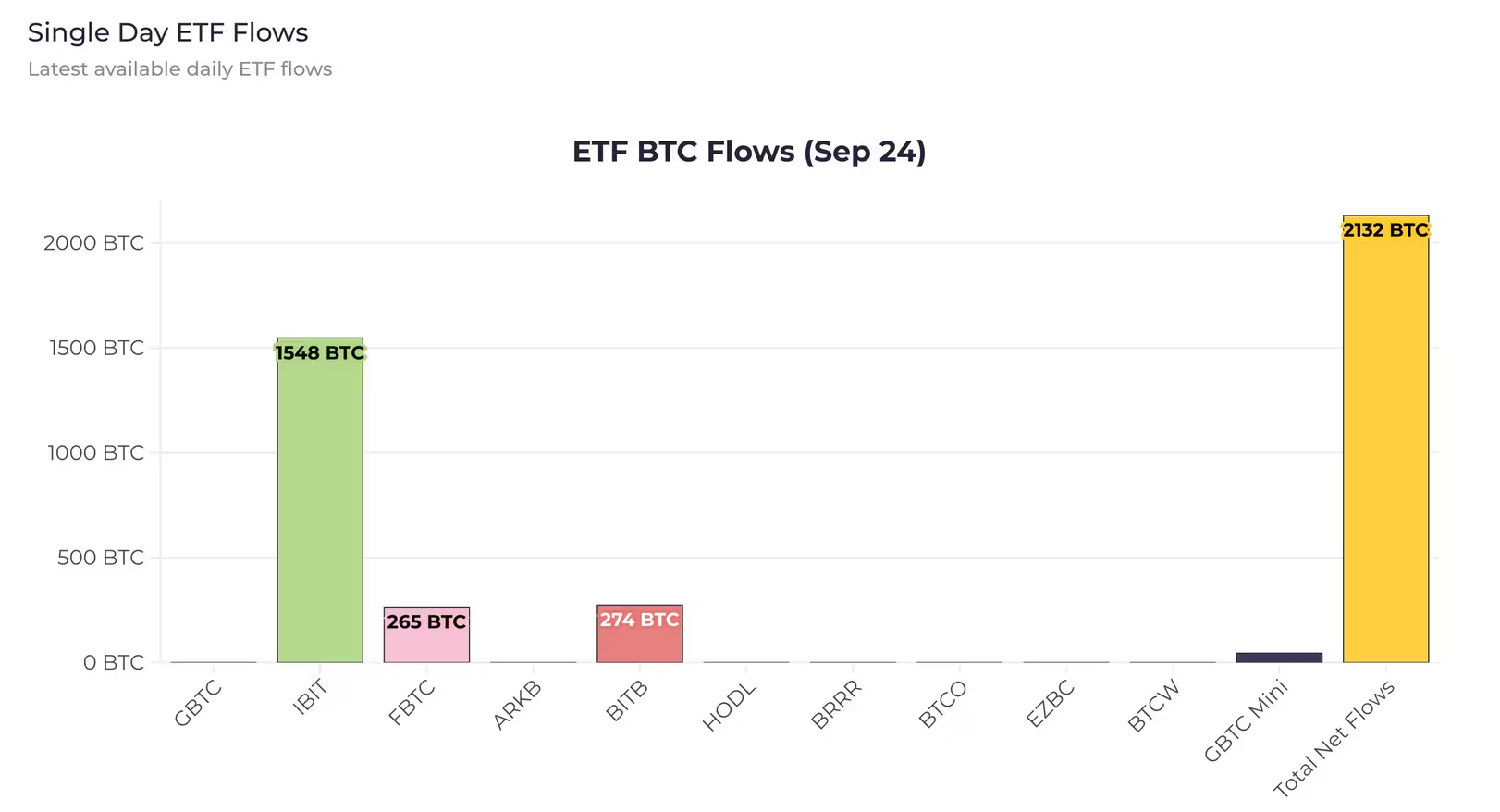1500x812 pixels.
Task: Click the Single Day ETF Flows heading
Action: point(167,32)
